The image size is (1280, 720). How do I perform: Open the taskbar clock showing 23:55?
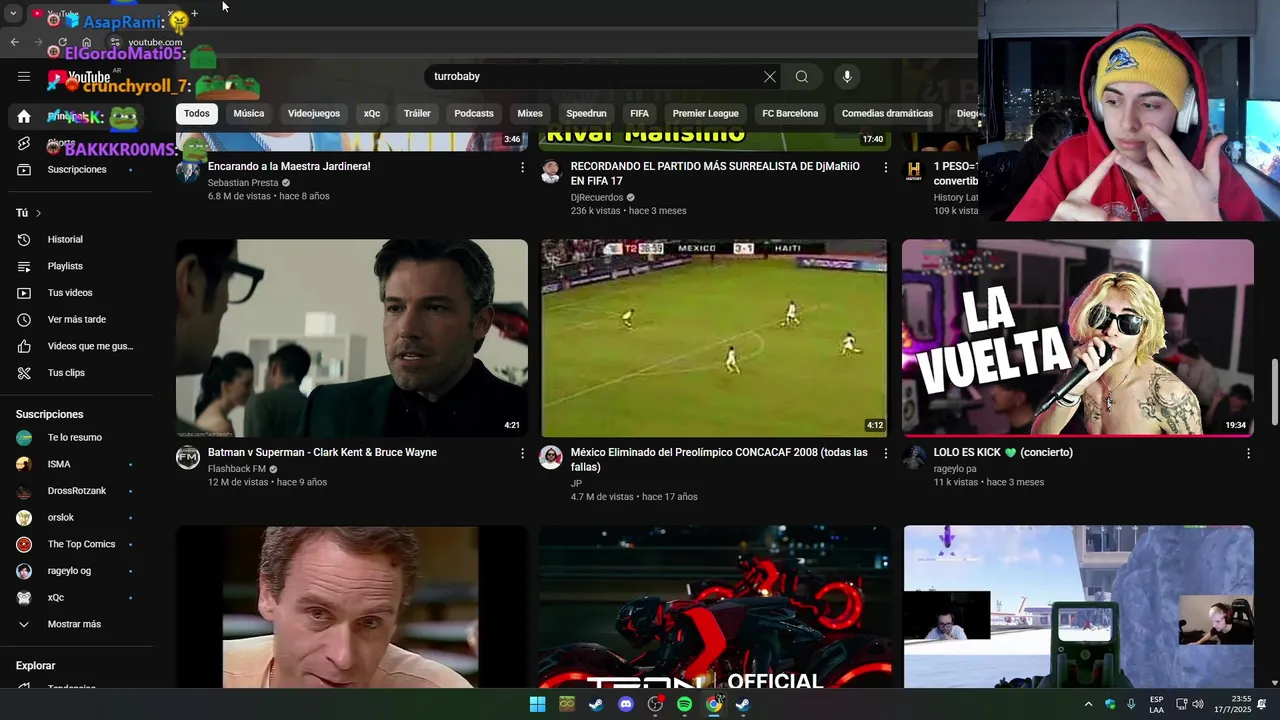click(1233, 704)
